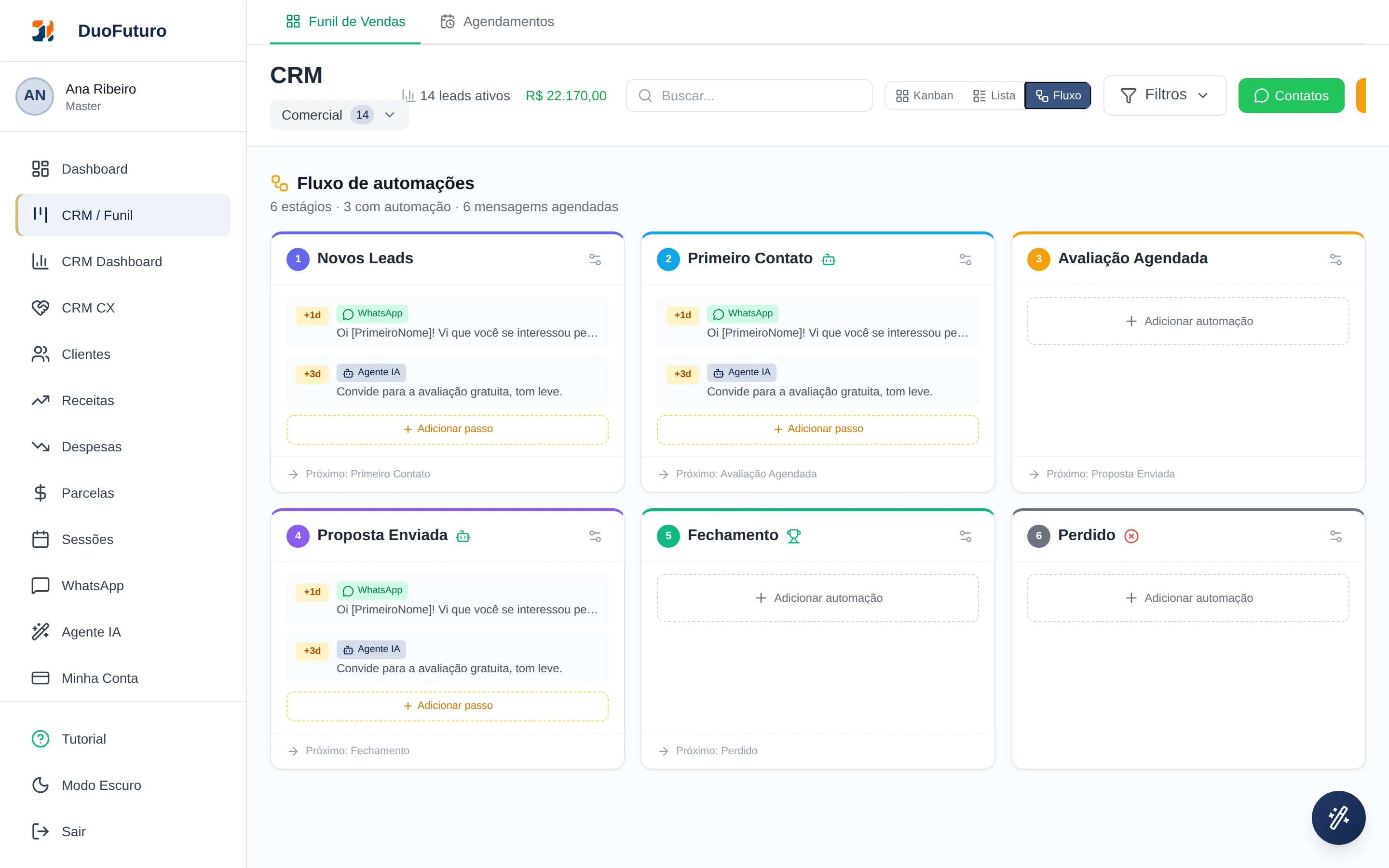1389x868 pixels.
Task: Click the Fluxo de automações flow icon
Action: click(280, 183)
